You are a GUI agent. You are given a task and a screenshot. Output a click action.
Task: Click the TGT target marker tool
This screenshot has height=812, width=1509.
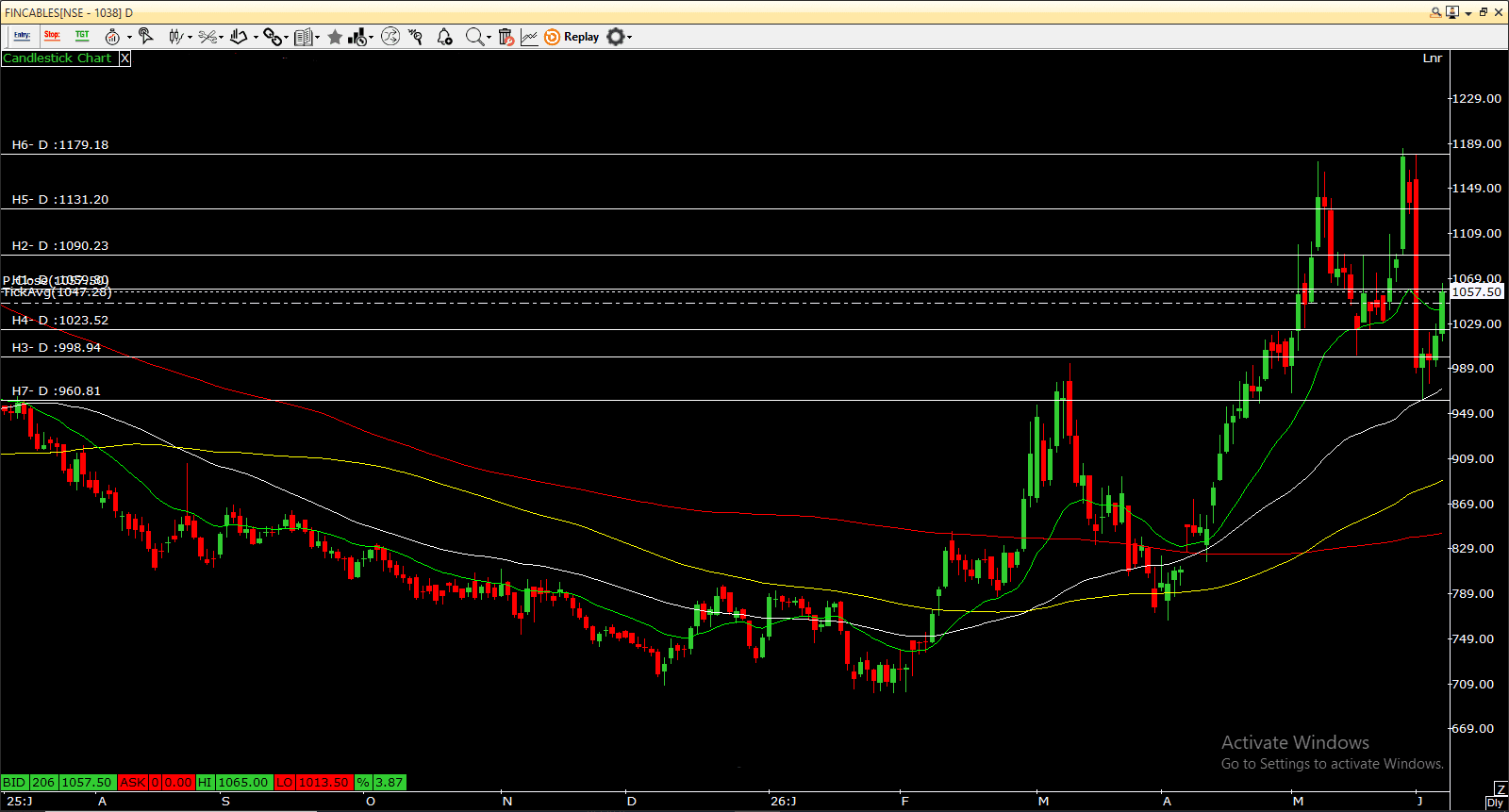coord(82,36)
